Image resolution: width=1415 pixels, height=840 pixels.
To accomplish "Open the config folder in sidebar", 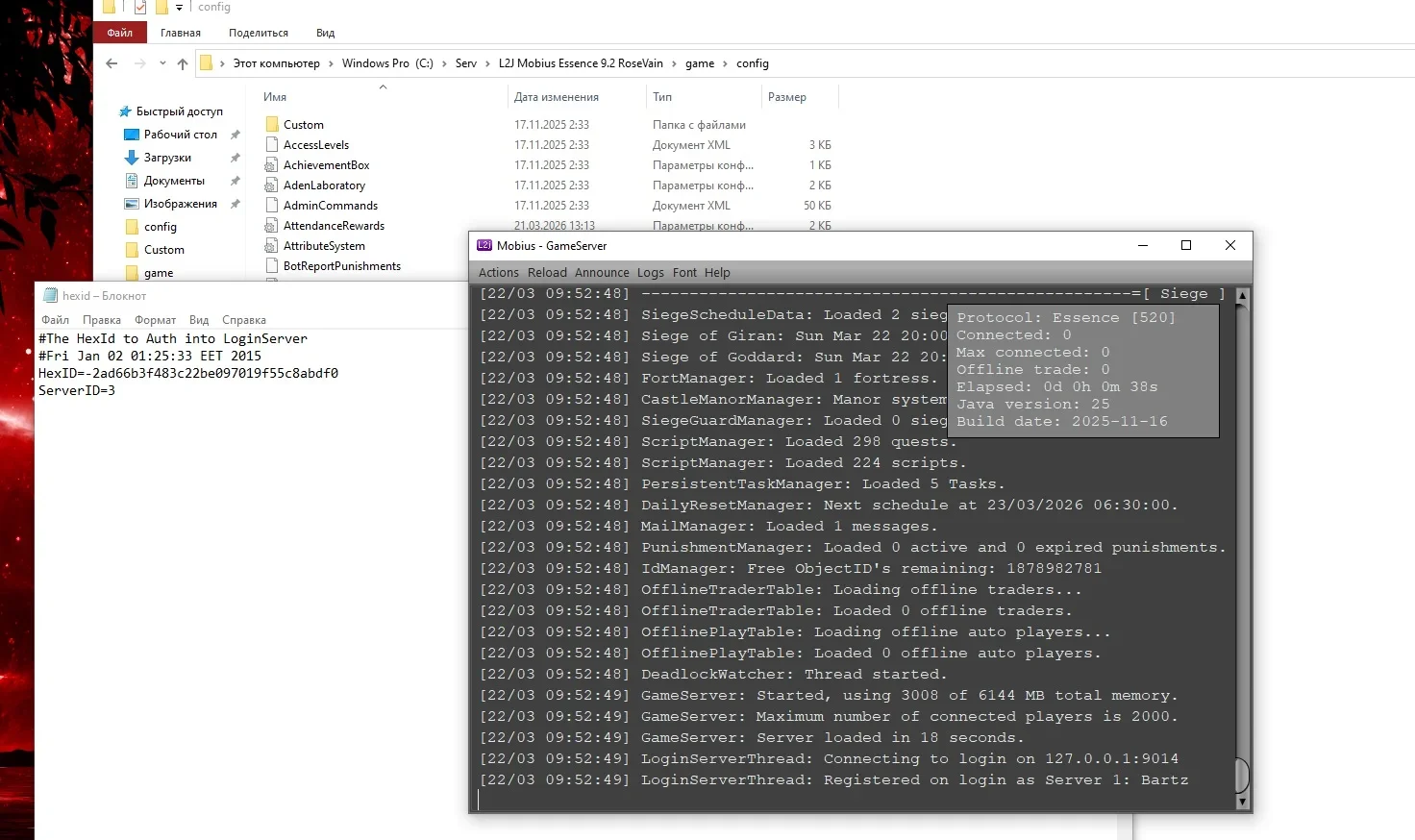I will pos(161,227).
